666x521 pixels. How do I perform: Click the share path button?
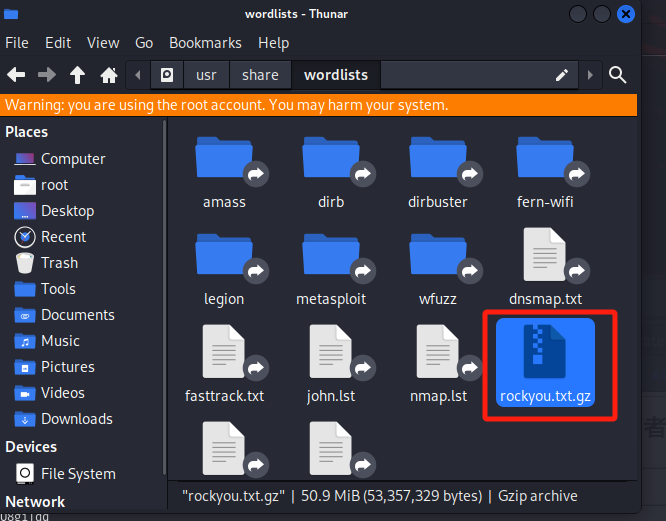260,75
